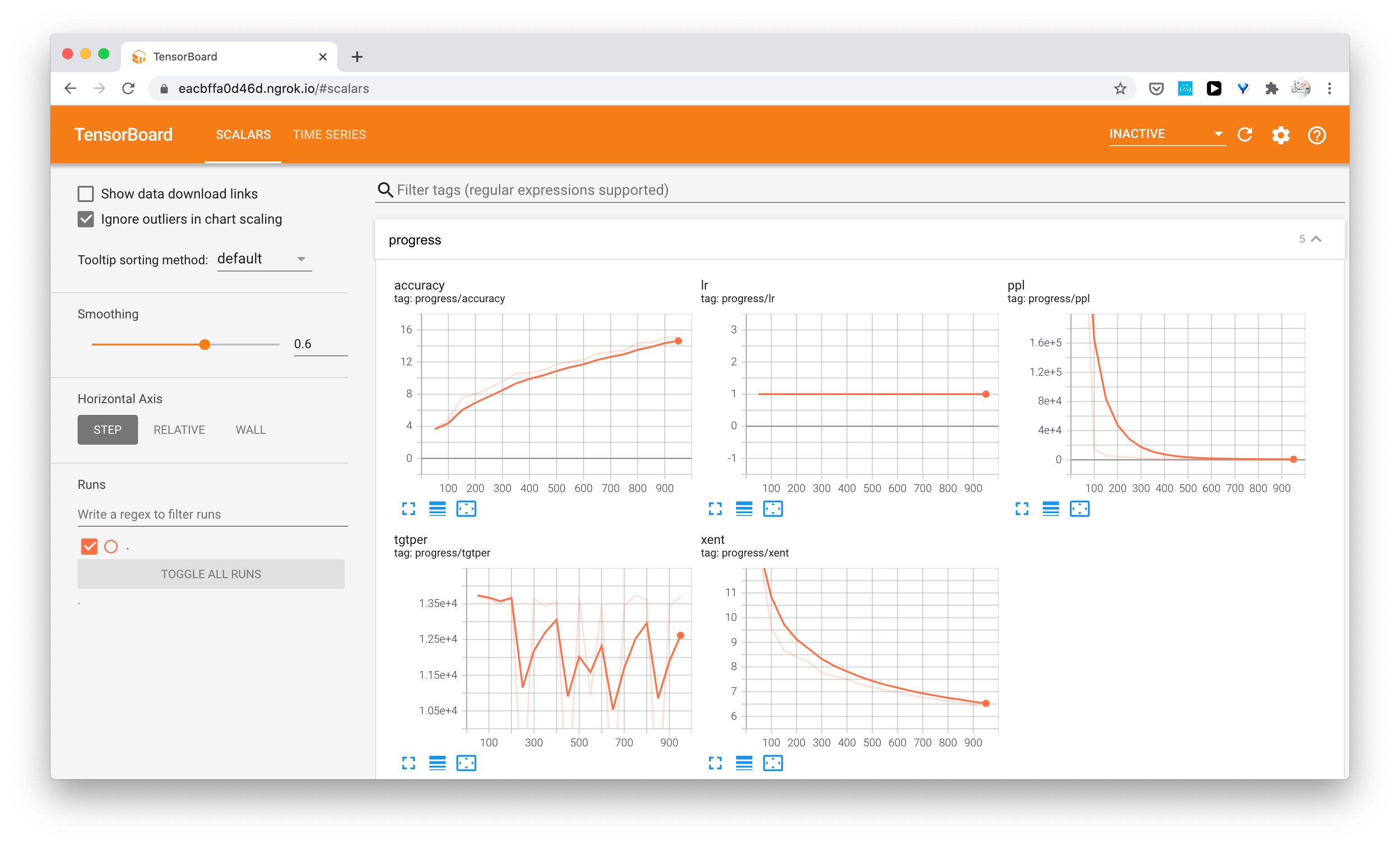Reload the browser page
The width and height of the screenshot is (1400, 846).
click(x=129, y=89)
